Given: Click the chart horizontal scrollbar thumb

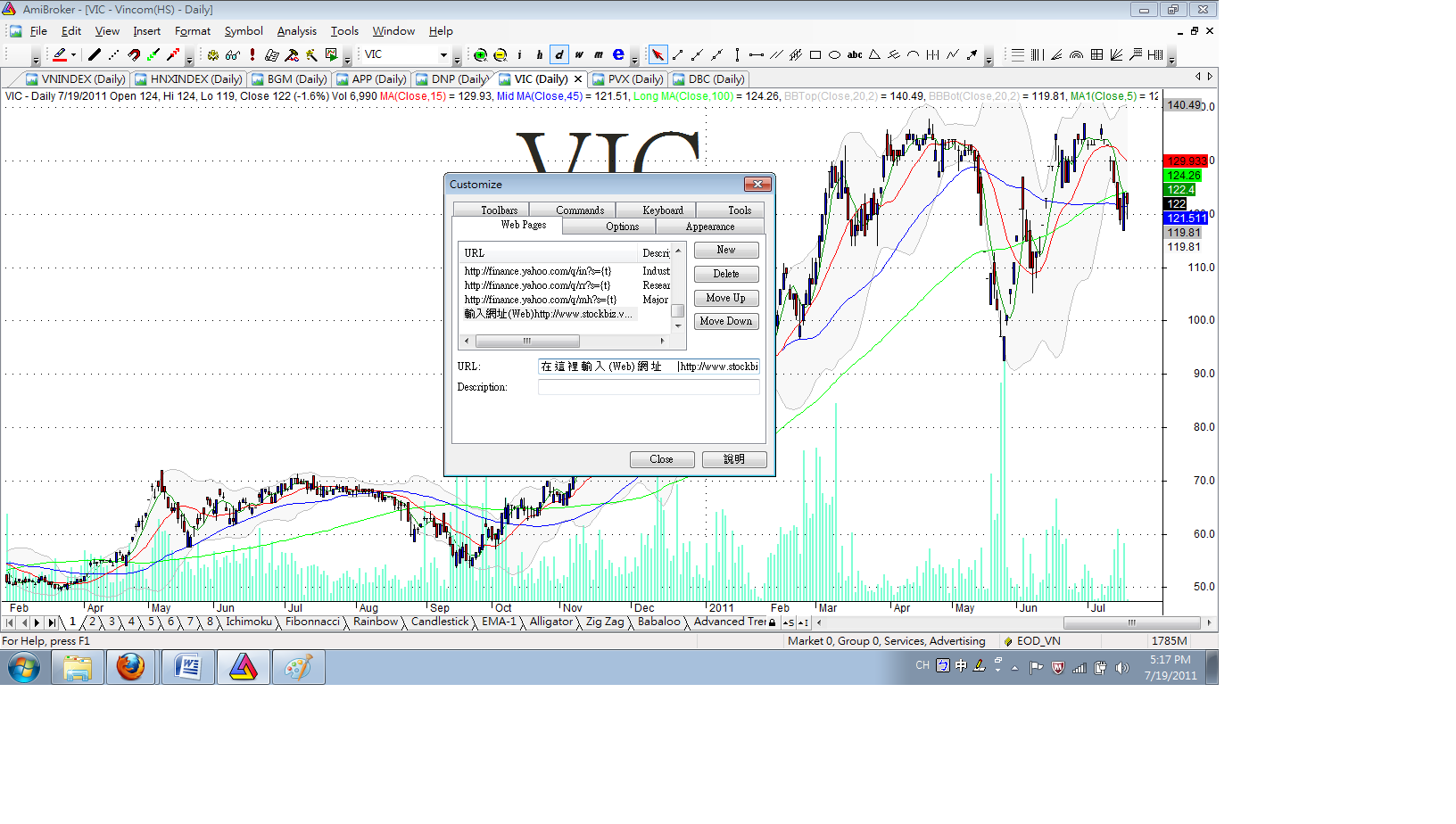Looking at the screenshot, I should tap(1132, 622).
